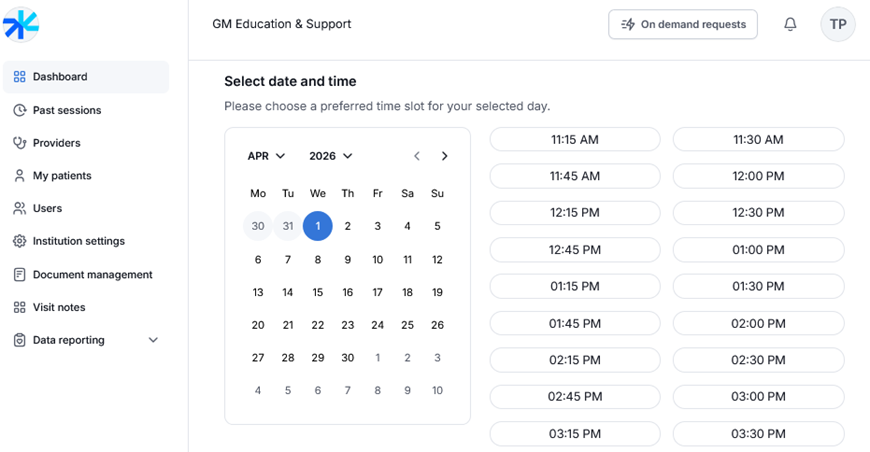
Task: Open the TP user avatar menu
Action: pyautogui.click(x=838, y=24)
